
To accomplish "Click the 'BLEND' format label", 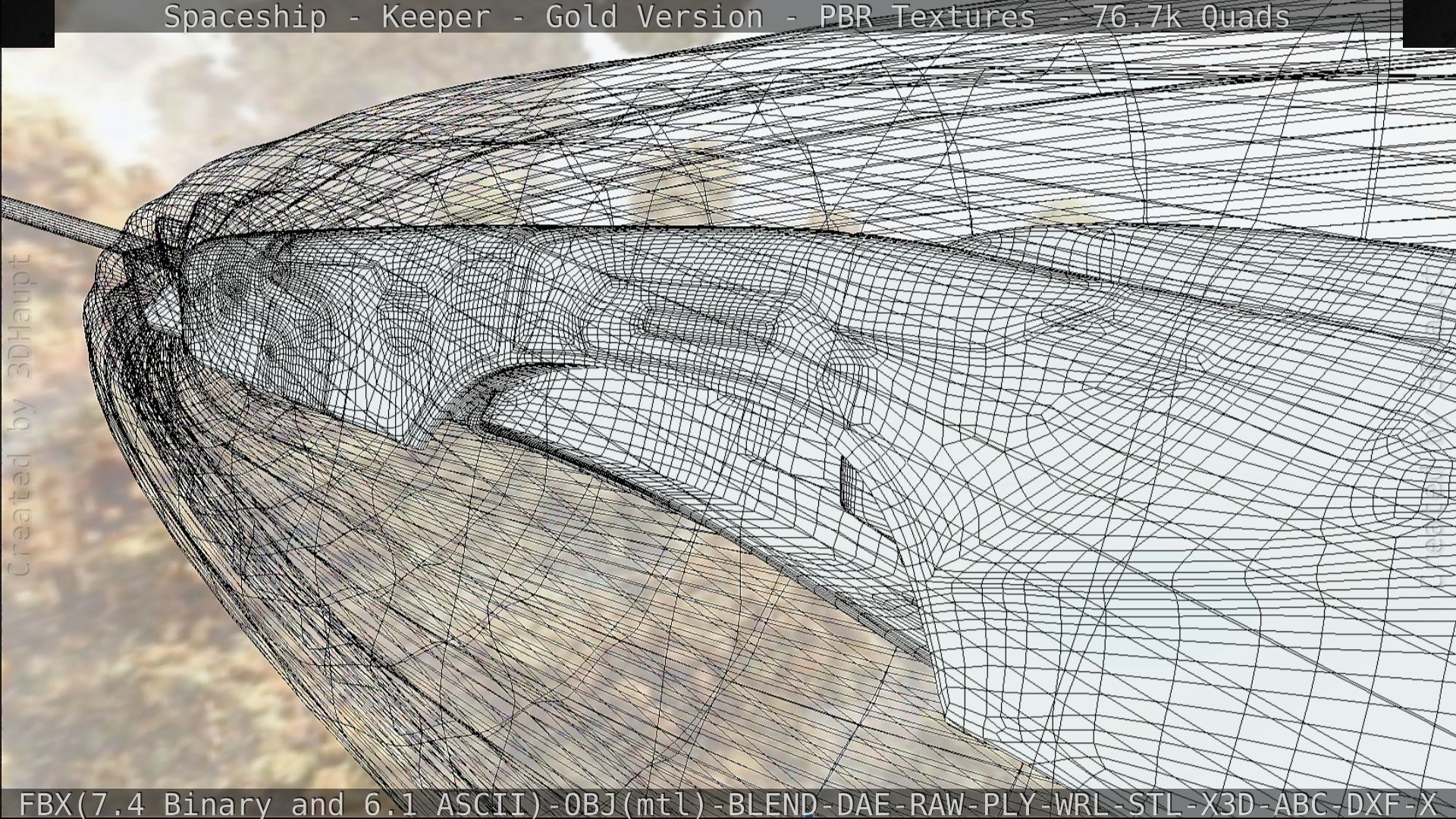I will pos(772,804).
